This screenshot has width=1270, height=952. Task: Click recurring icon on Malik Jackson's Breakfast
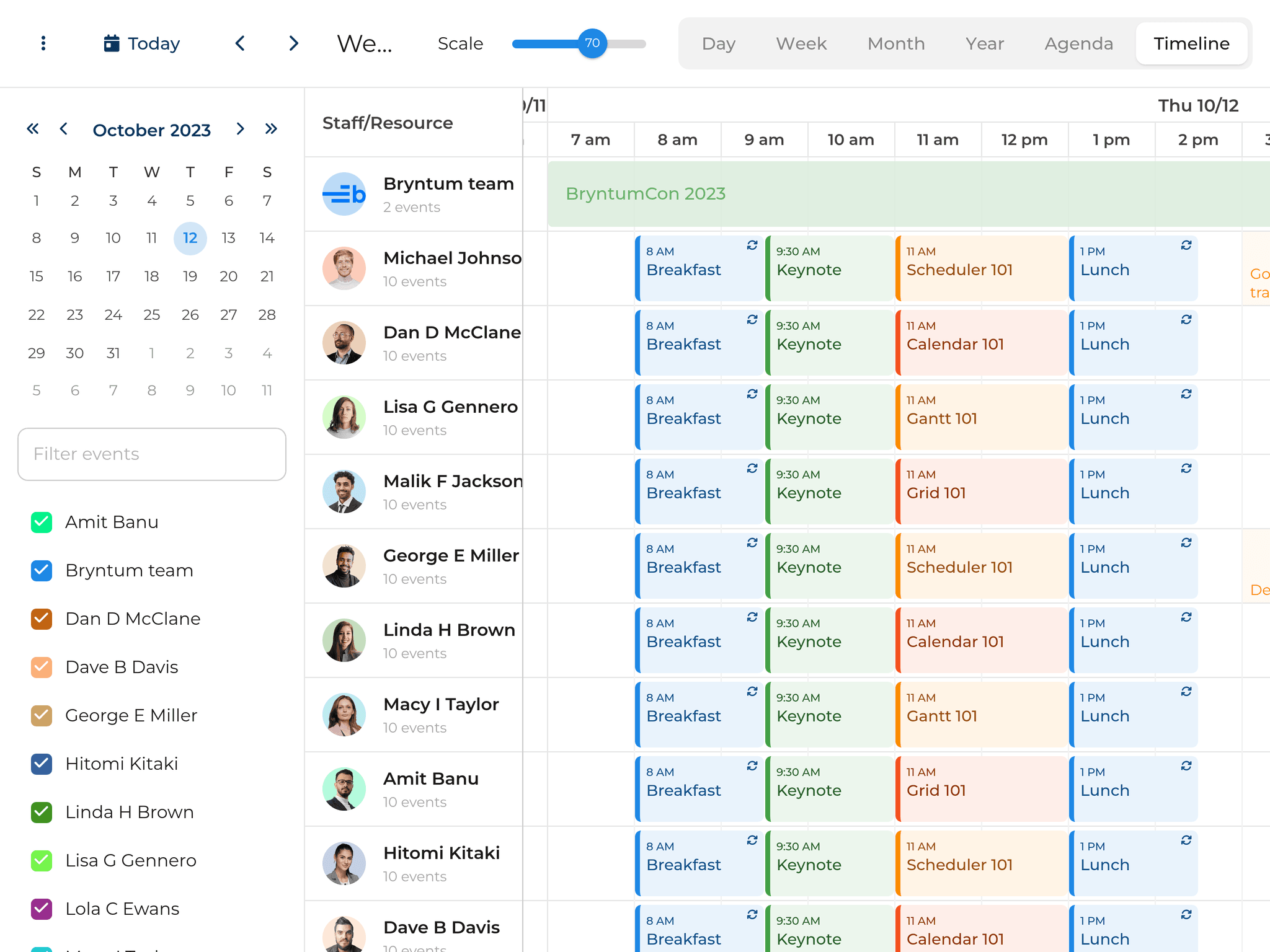tap(752, 469)
